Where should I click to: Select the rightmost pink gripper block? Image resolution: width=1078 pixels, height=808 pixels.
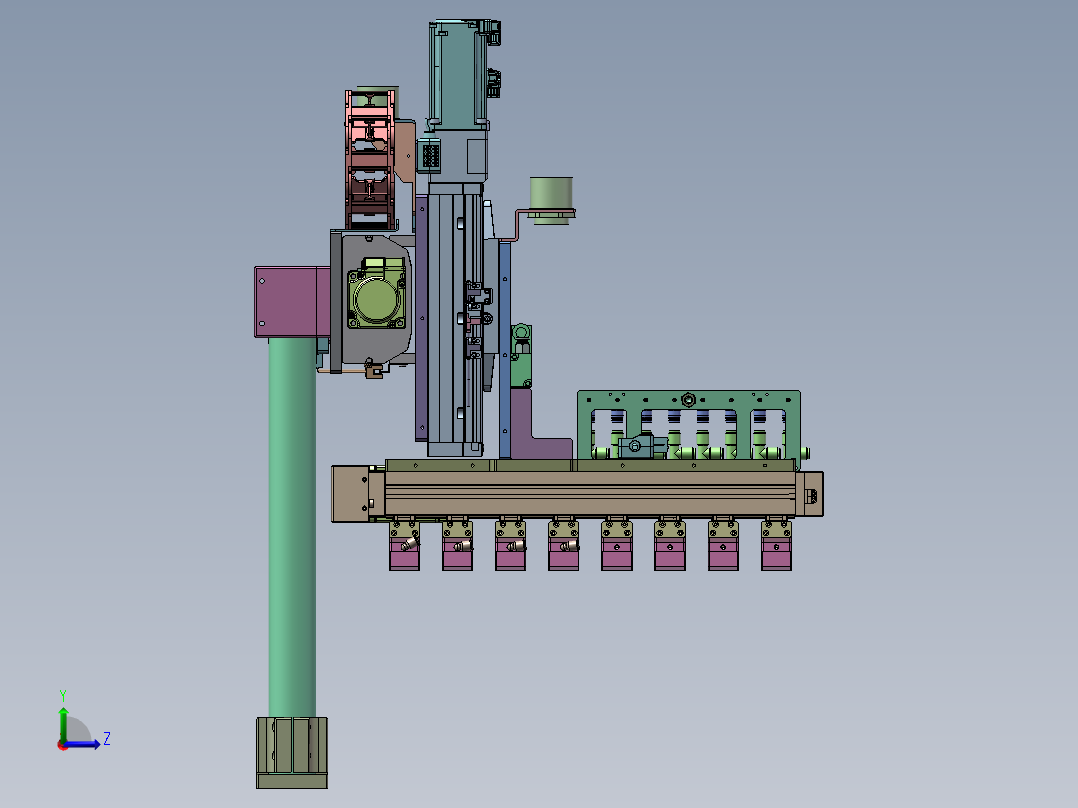[x=776, y=554]
